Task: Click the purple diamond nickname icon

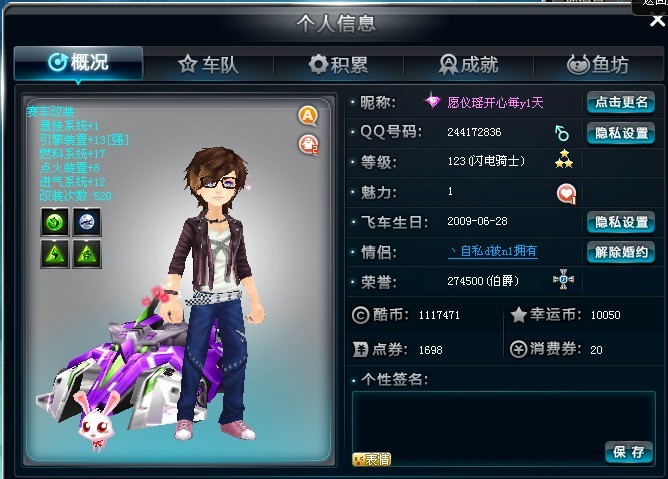Action: [x=433, y=101]
